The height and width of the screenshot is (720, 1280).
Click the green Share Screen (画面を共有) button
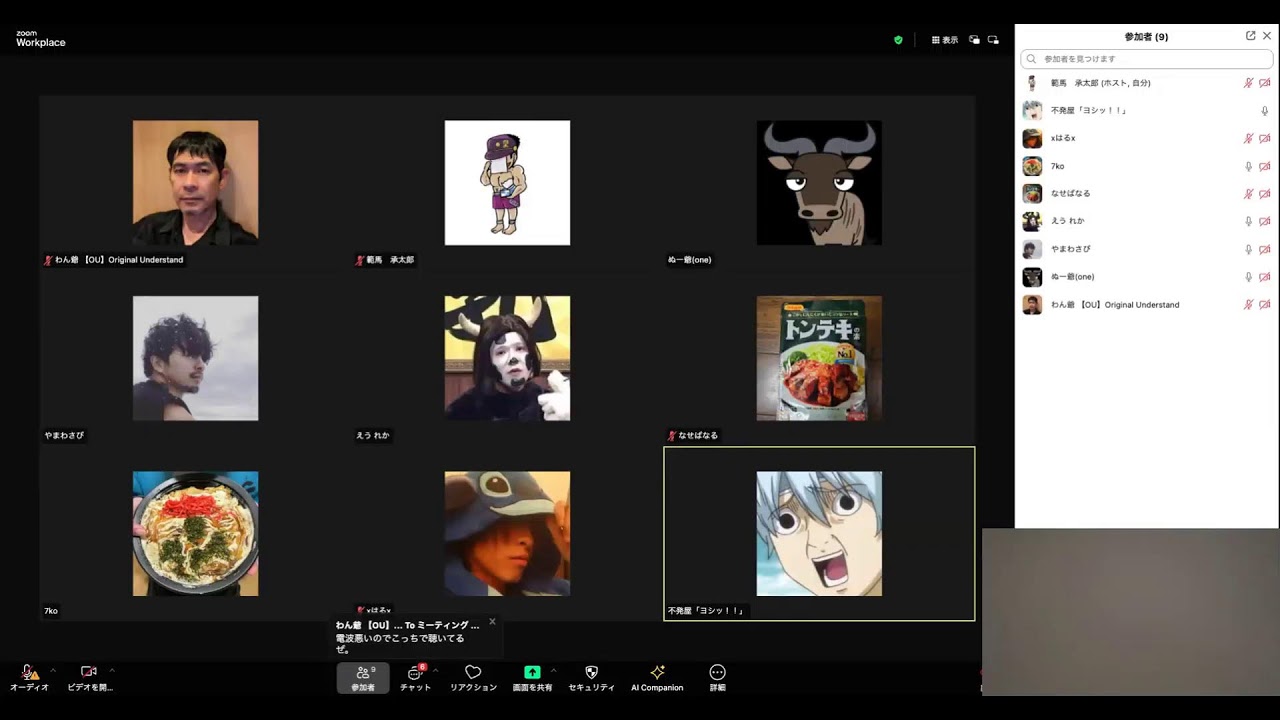click(532, 677)
